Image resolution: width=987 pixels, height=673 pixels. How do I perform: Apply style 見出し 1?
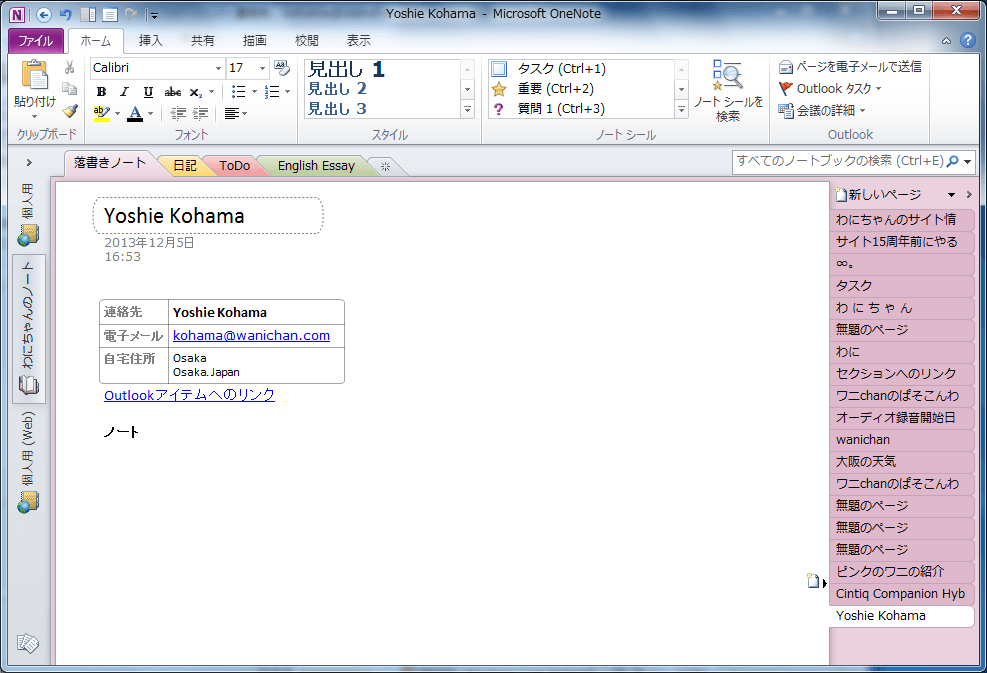coord(346,69)
